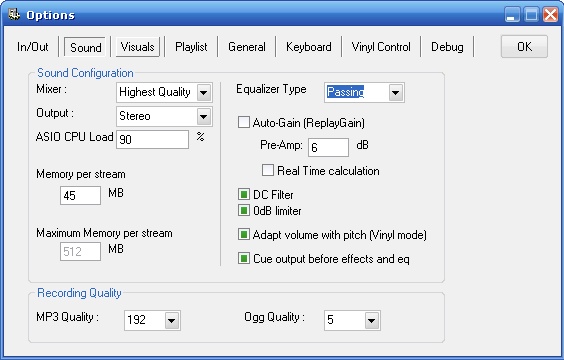Click the OK button
The height and width of the screenshot is (360, 564).
click(x=524, y=46)
